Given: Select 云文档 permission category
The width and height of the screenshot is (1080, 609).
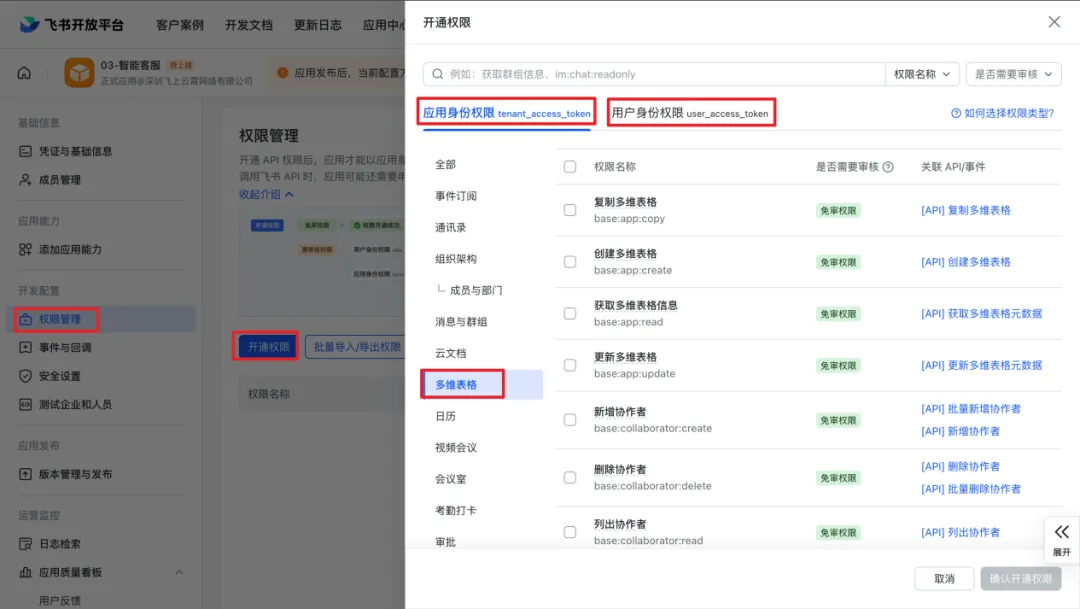Looking at the screenshot, I should click(x=450, y=353).
